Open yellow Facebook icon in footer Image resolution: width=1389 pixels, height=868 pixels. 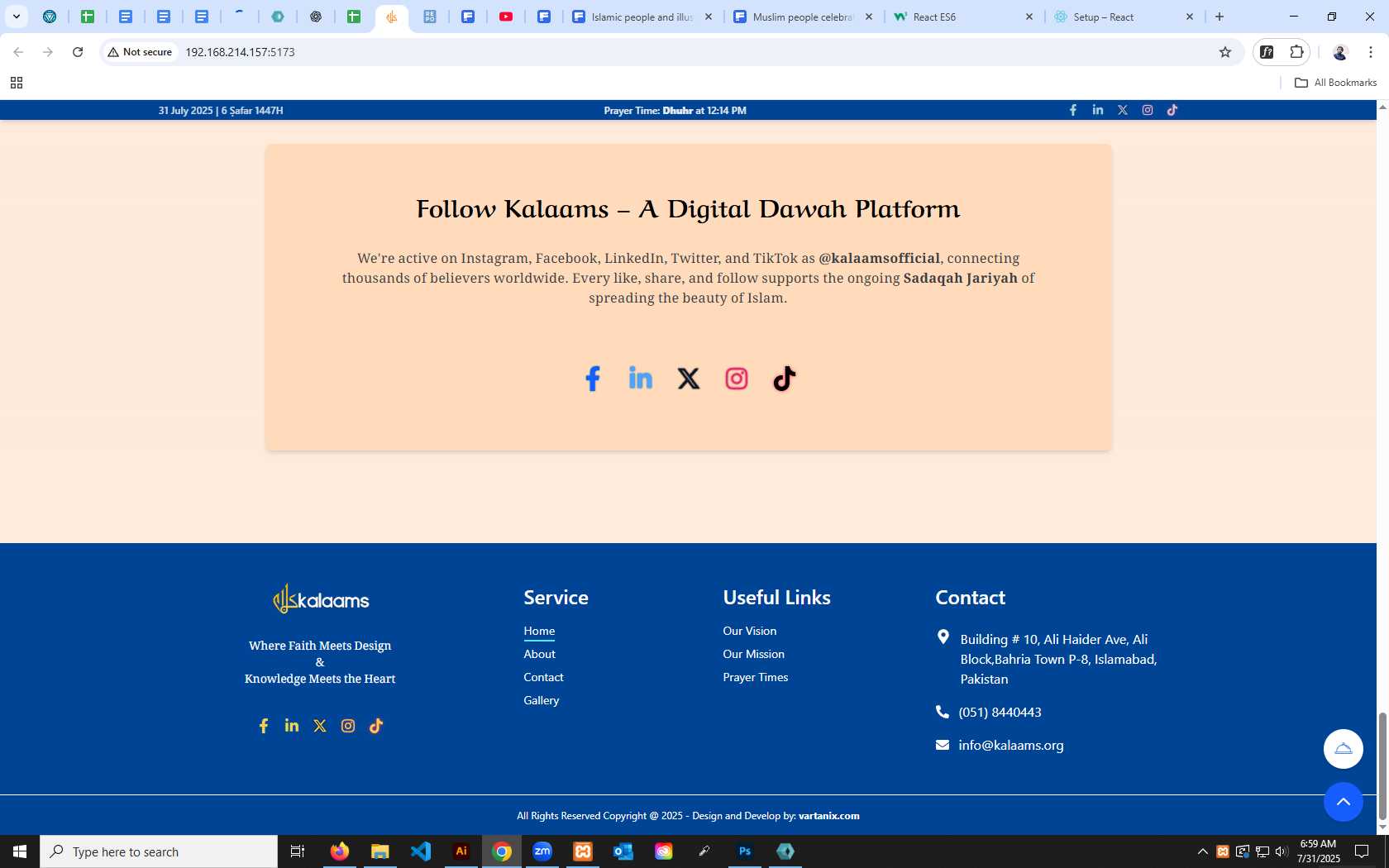[264, 726]
